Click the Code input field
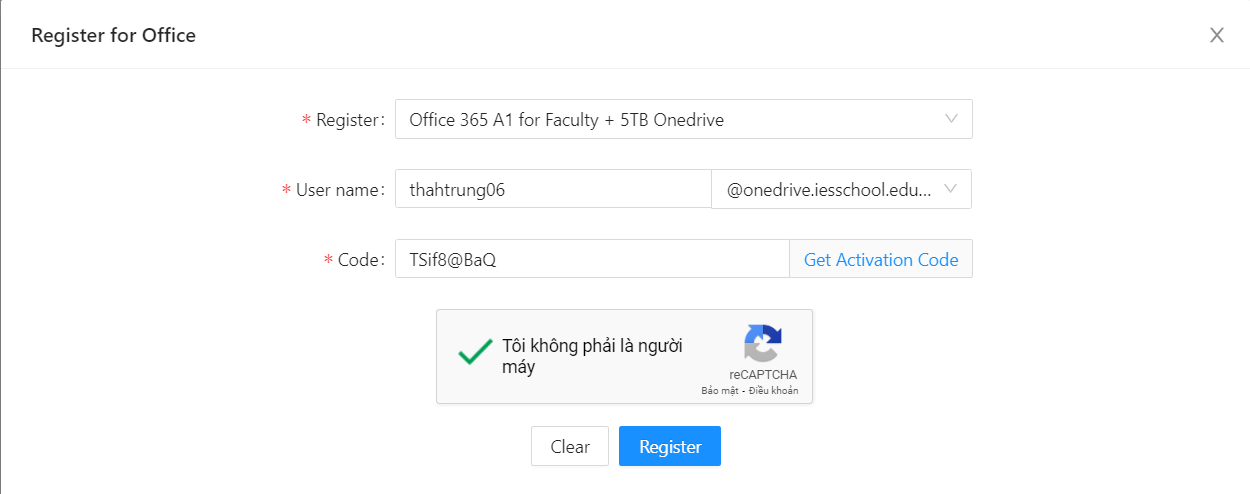The width and height of the screenshot is (1250, 494). click(x=592, y=259)
